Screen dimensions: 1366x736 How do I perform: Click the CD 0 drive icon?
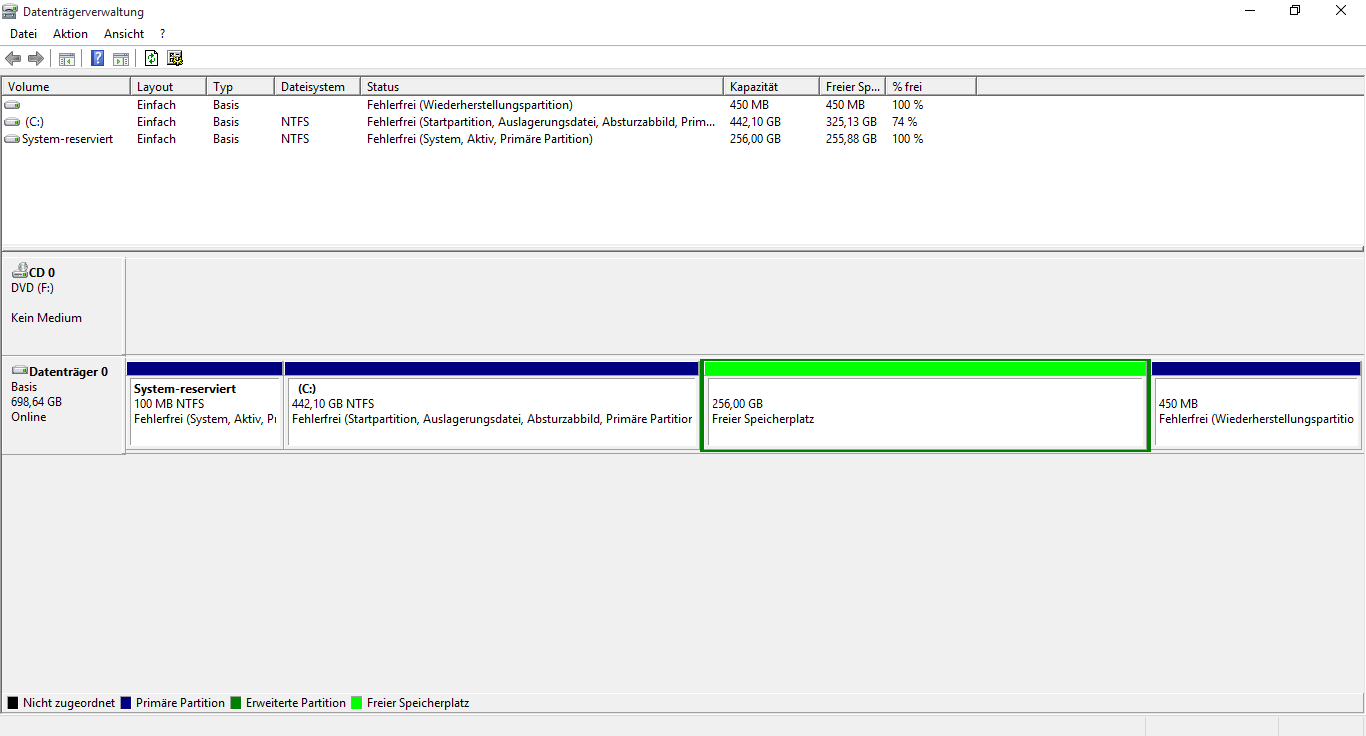[x=19, y=271]
